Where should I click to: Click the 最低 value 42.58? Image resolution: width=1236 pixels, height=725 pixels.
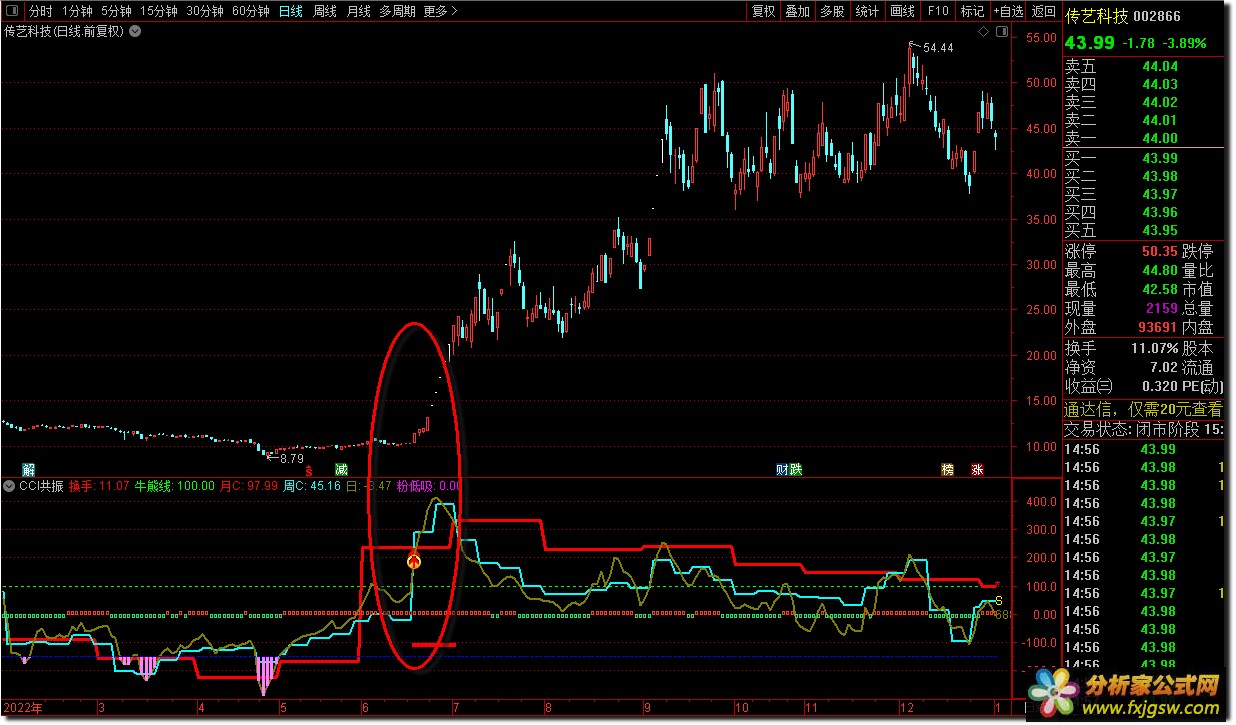click(x=1160, y=289)
